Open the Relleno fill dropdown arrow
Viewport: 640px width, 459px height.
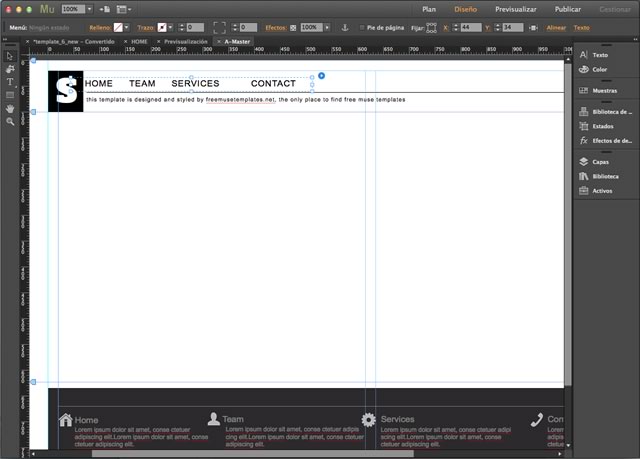[x=127, y=27]
